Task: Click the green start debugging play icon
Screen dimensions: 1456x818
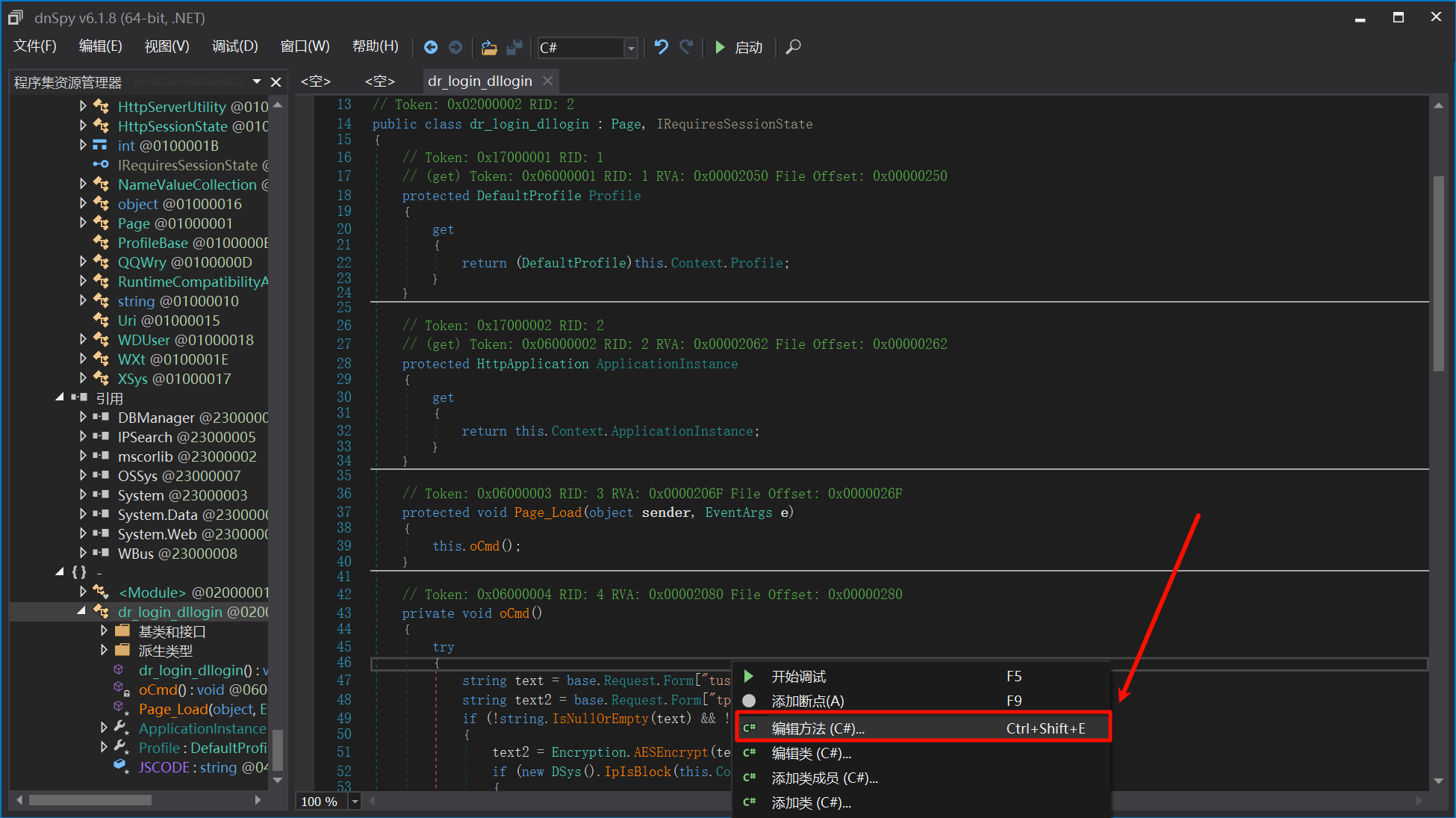Action: coord(720,47)
